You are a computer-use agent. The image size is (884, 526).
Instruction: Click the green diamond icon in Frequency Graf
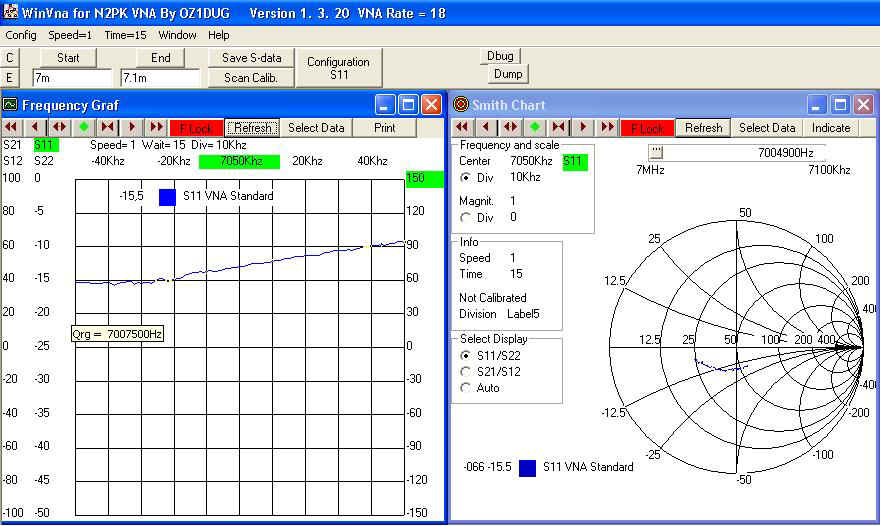(x=83, y=127)
